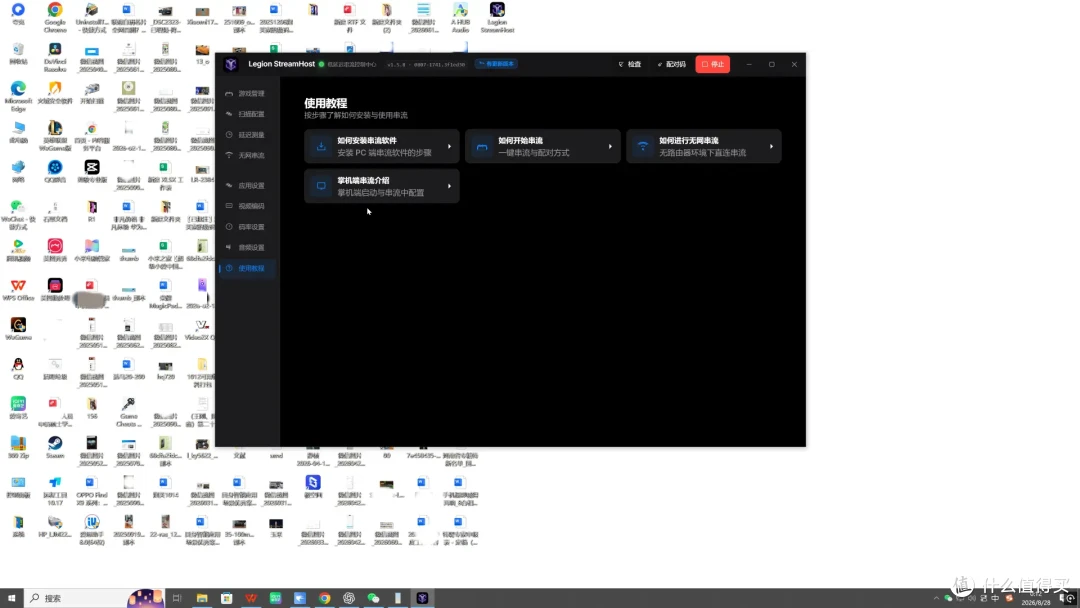Expand arrow on 如何安装串流软件 card
The width and height of the screenshot is (1080, 608).
pos(450,147)
